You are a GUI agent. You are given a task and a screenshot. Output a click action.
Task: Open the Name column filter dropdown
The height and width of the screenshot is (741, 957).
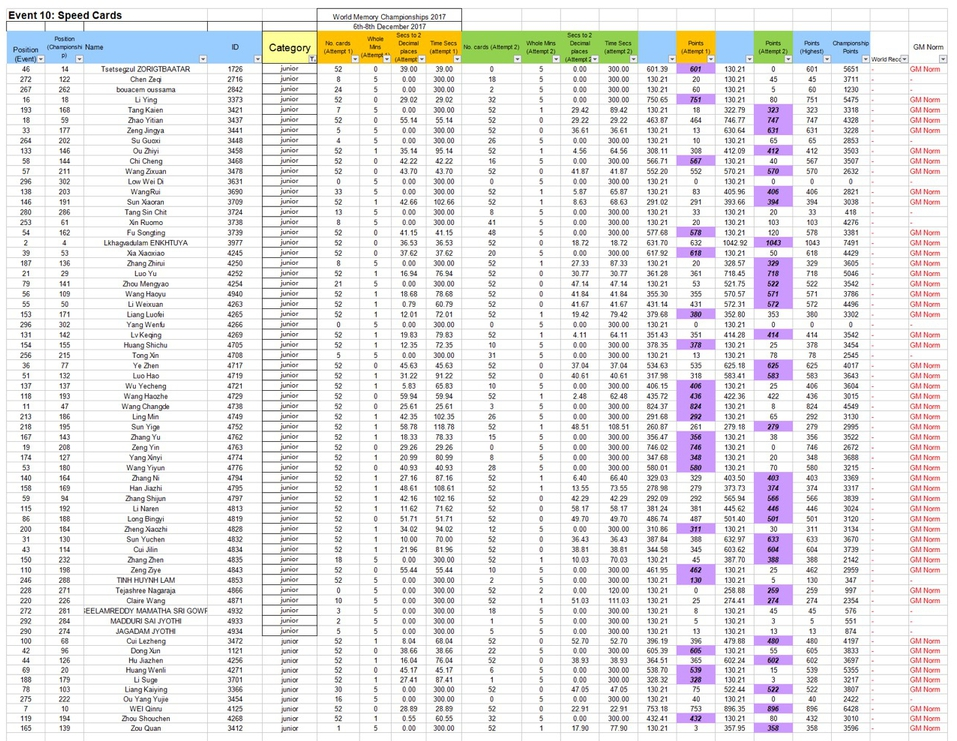pyautogui.click(x=203, y=59)
